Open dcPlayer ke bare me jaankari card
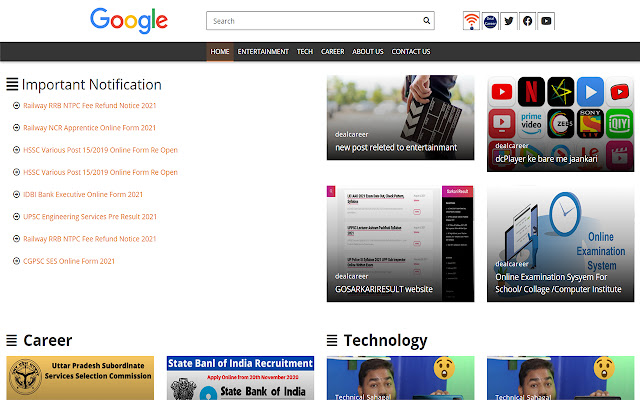Image resolution: width=640 pixels, height=400 pixels. tap(560, 123)
